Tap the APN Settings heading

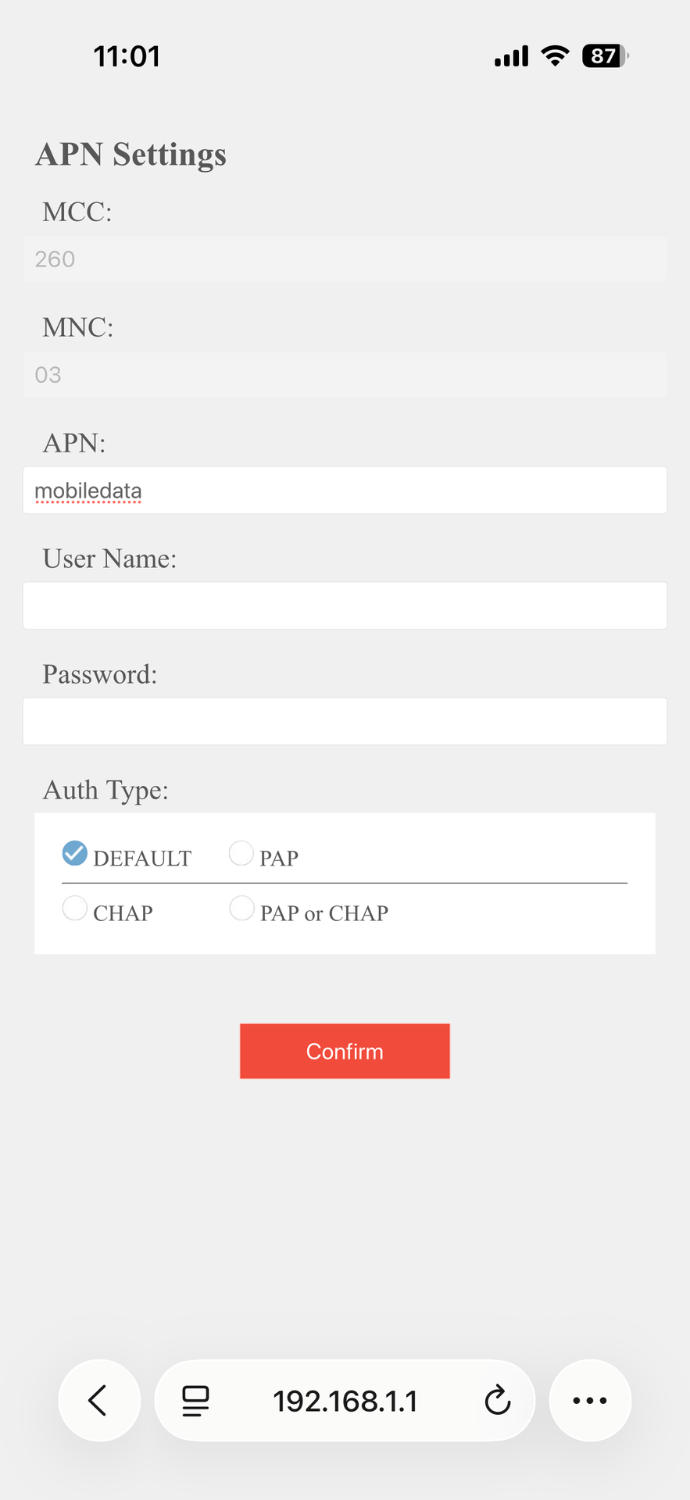(x=131, y=155)
